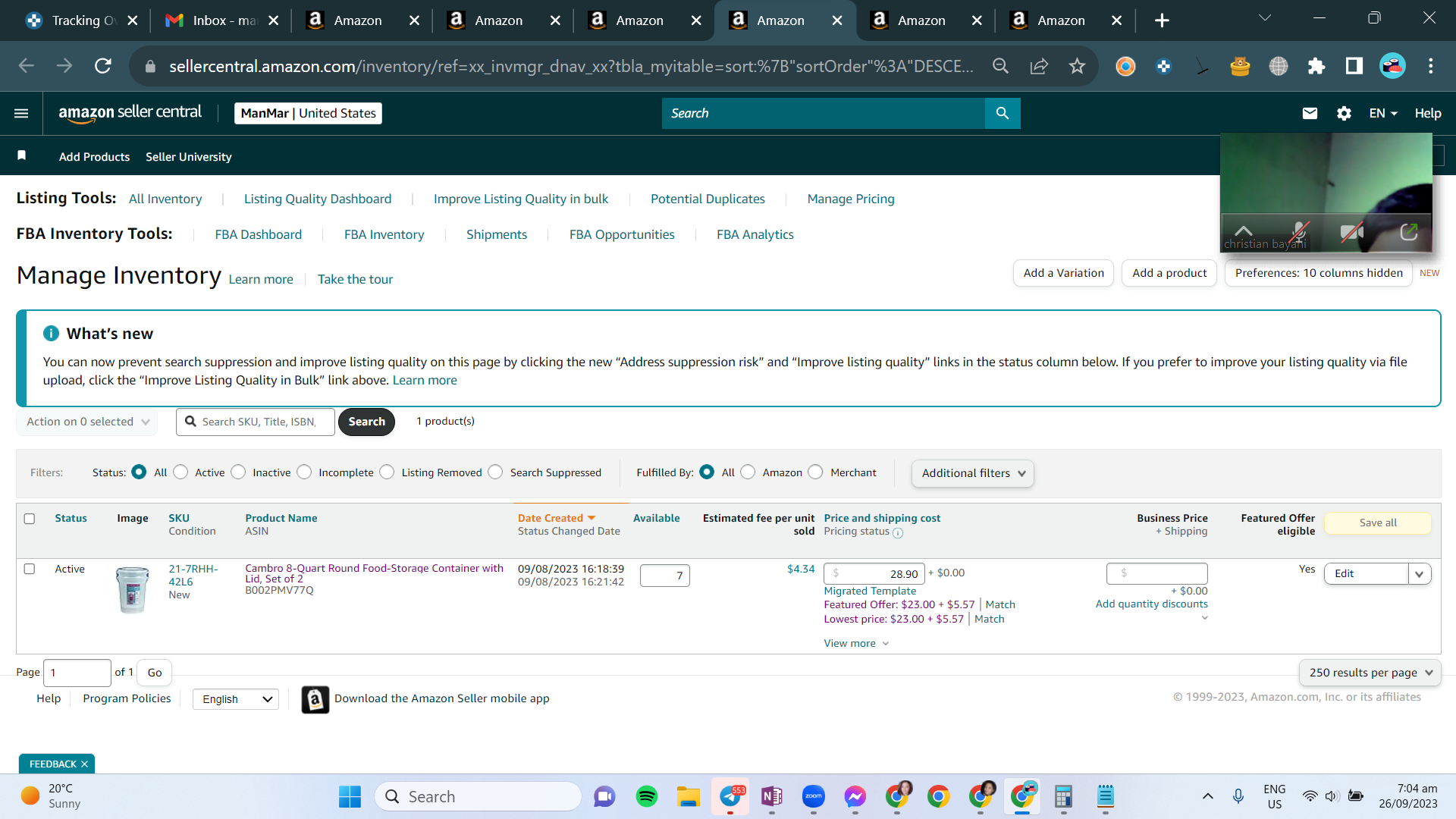
Task: Click the Amazon Seller app icon in footer
Action: [x=315, y=699]
